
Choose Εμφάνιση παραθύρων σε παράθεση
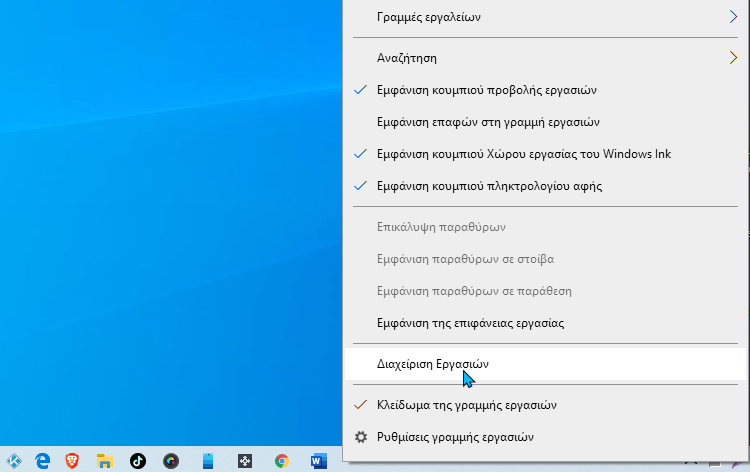coord(545,291)
